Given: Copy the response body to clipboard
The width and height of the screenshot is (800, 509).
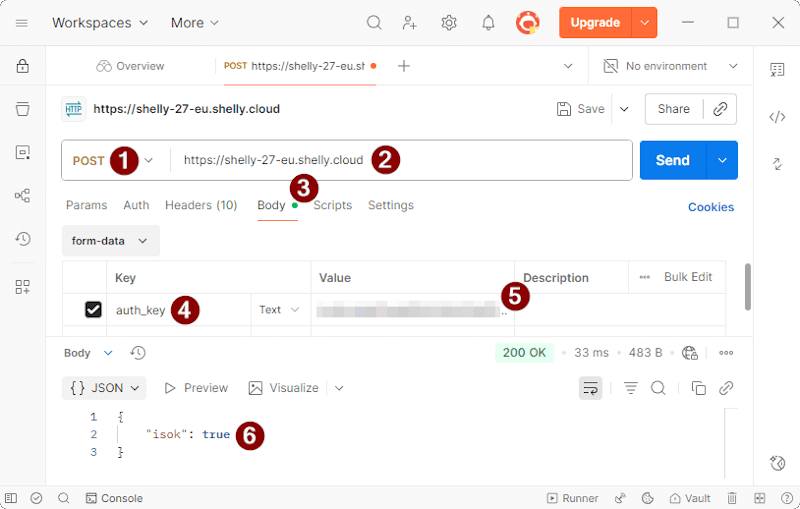Looking at the screenshot, I should (x=699, y=388).
